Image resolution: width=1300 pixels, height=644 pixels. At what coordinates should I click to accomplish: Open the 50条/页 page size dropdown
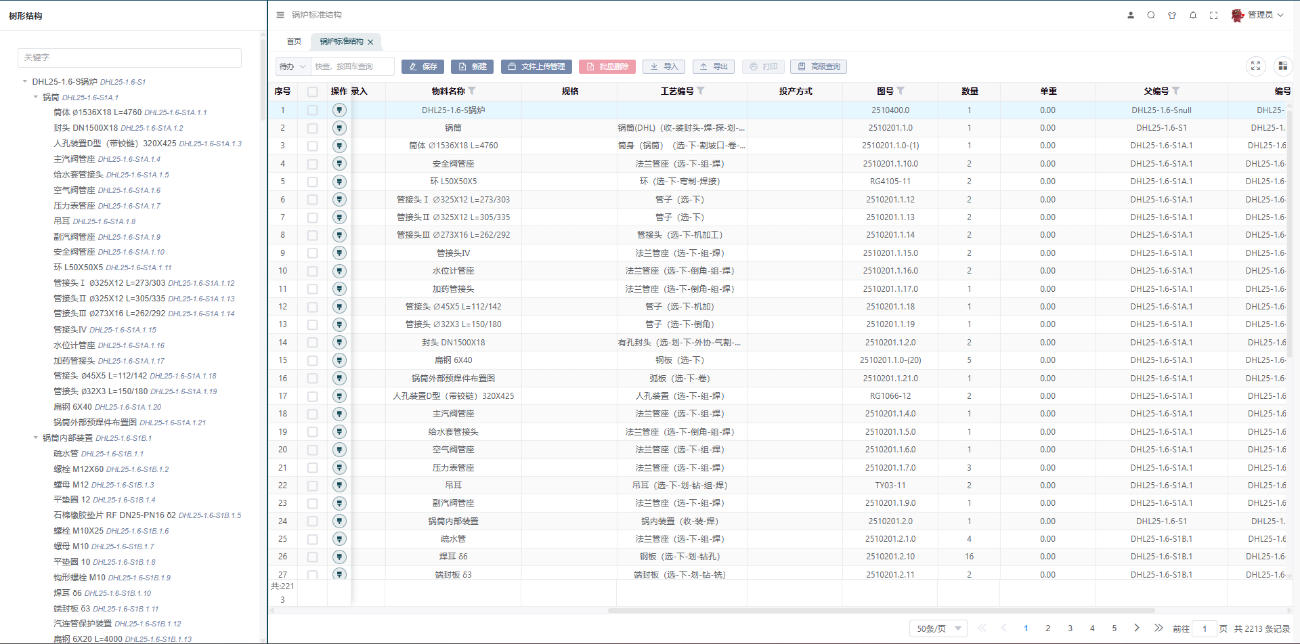939,628
